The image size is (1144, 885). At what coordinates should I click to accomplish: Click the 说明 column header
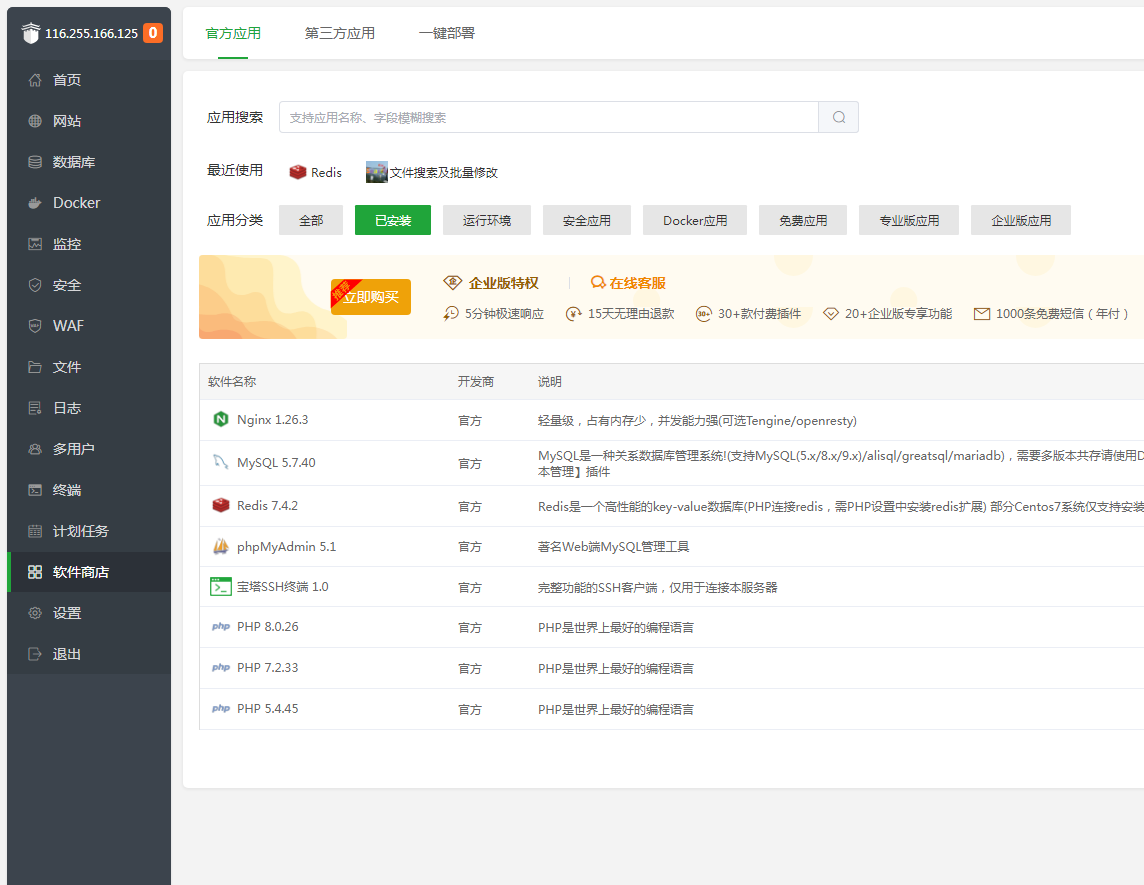549,382
